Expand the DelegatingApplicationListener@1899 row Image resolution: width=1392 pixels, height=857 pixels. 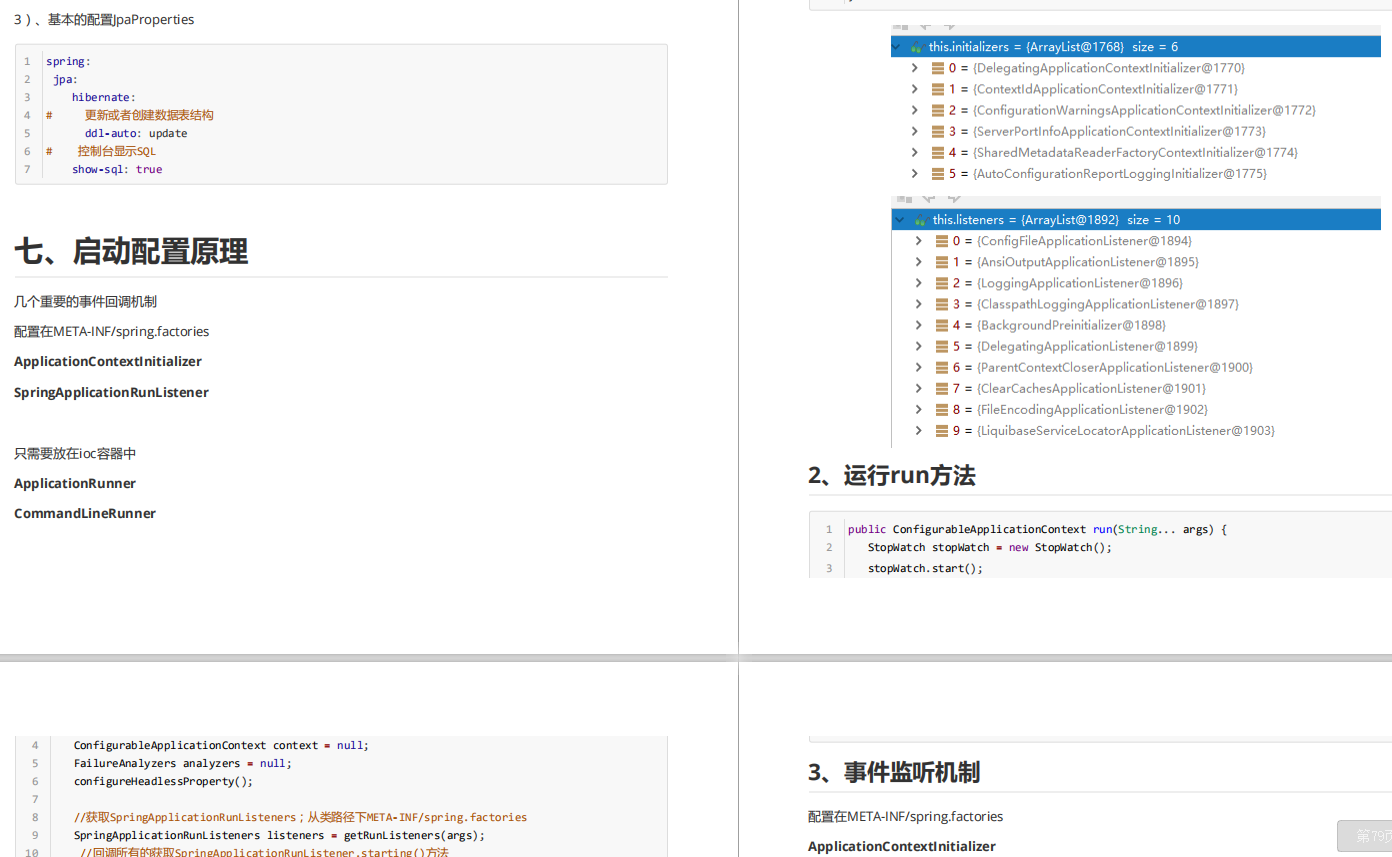pos(919,346)
